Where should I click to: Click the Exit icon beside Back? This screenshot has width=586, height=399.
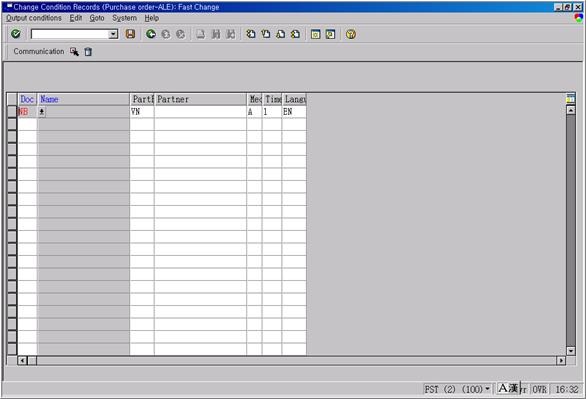[x=166, y=34]
